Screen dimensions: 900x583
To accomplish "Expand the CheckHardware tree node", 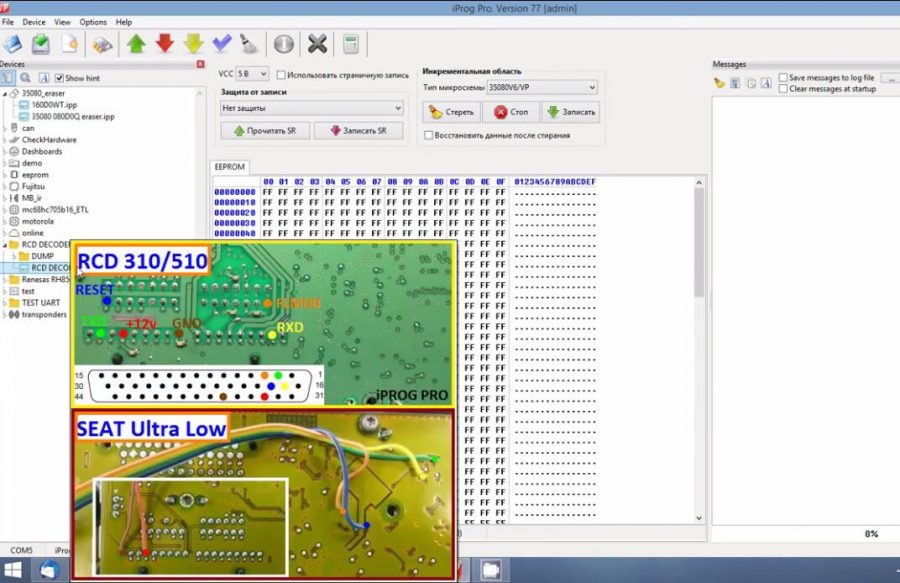I will coord(5,140).
